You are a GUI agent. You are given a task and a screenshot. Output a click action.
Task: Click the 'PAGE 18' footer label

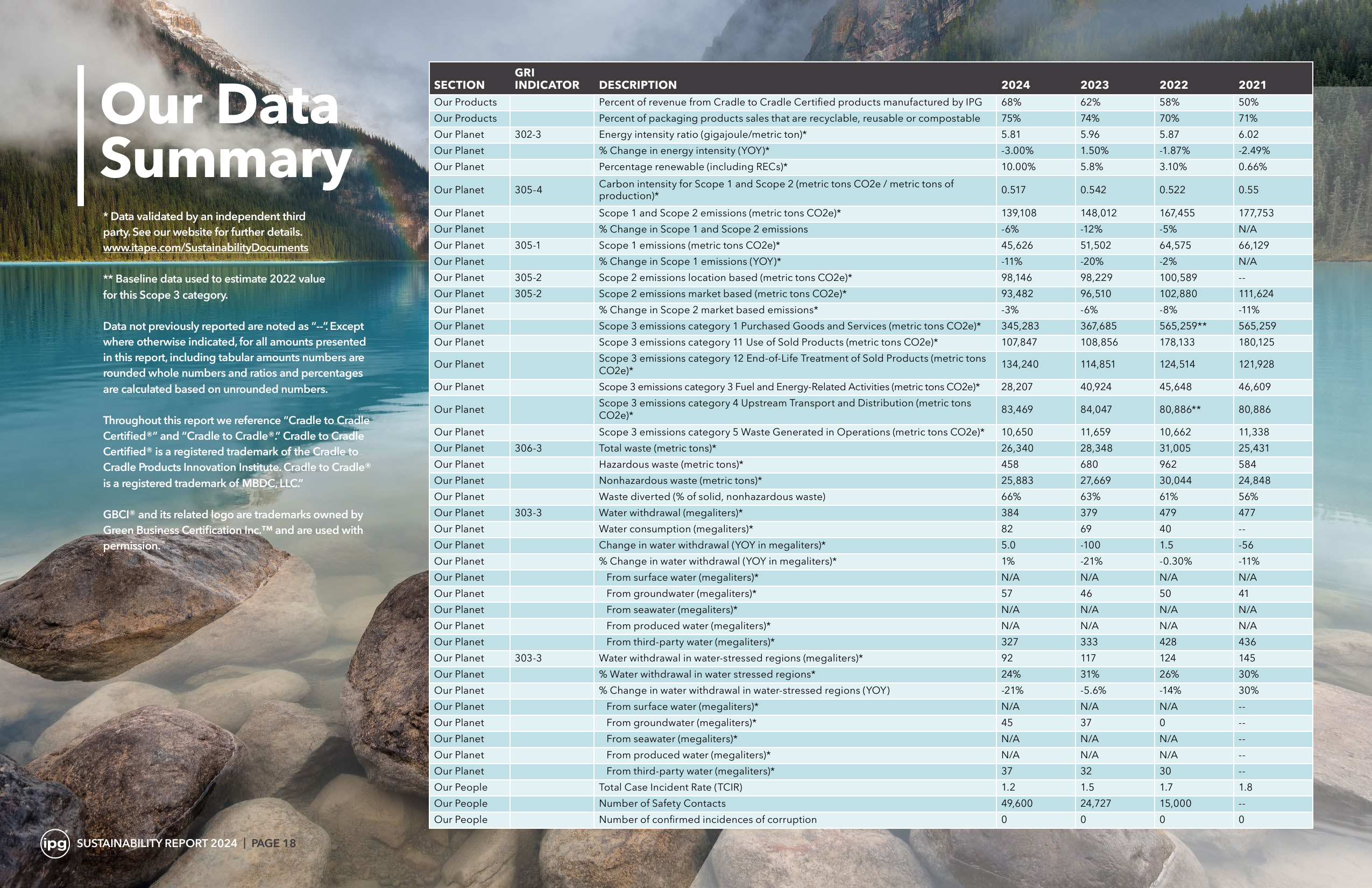pyautogui.click(x=273, y=843)
